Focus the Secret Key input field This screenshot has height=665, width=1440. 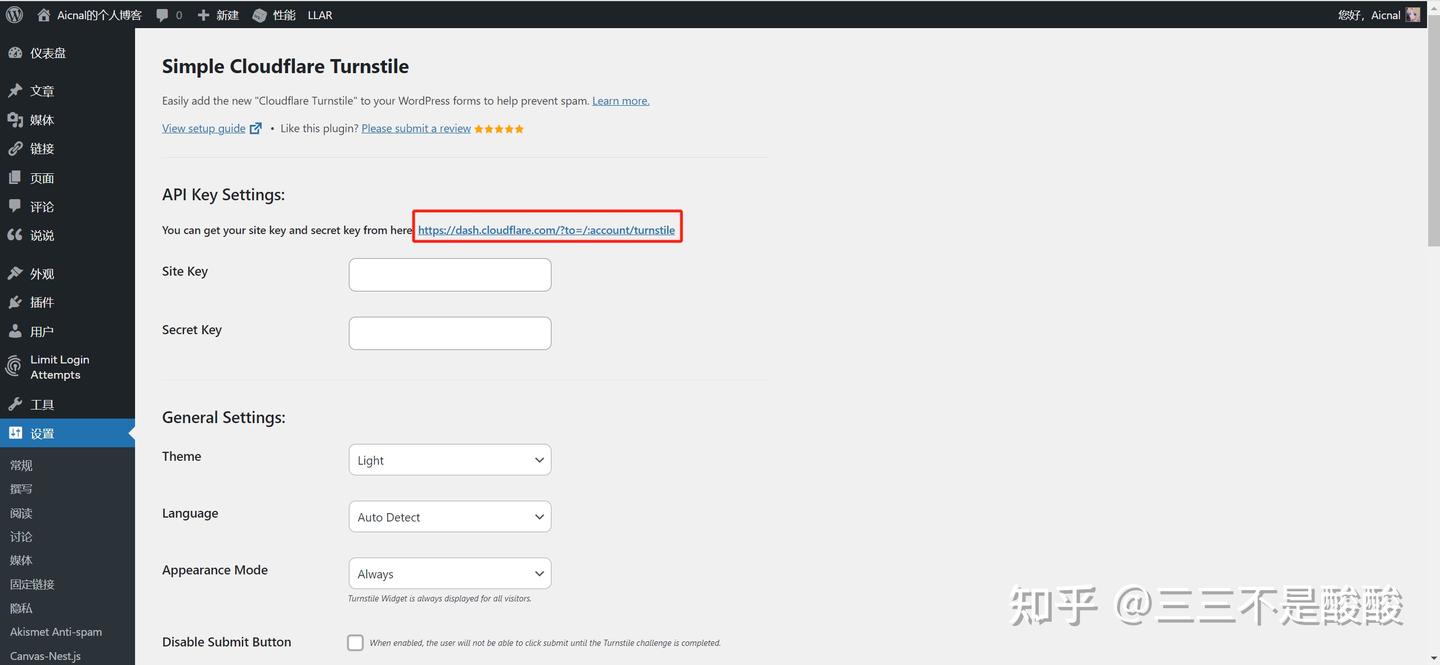(x=450, y=333)
